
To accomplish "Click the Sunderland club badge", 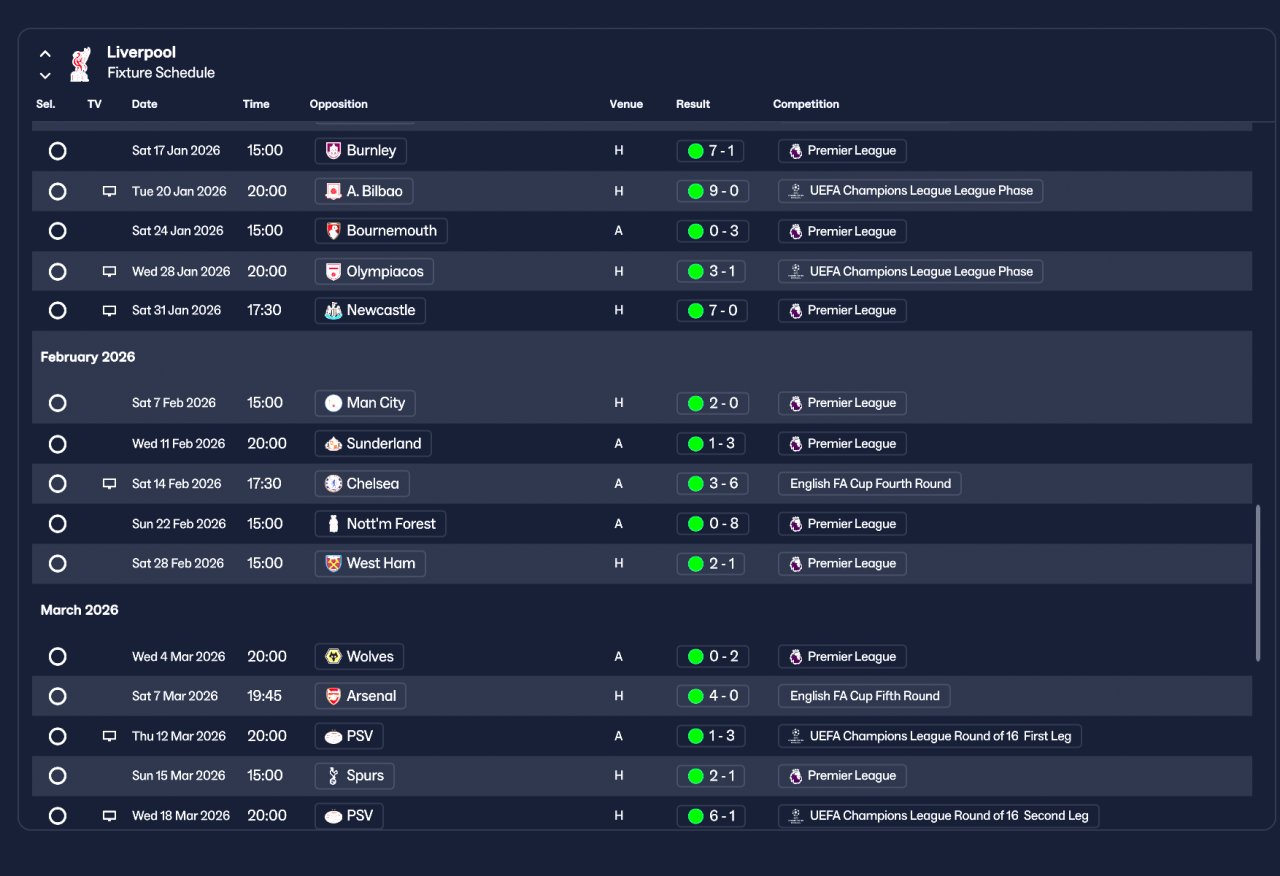I will [x=333, y=444].
